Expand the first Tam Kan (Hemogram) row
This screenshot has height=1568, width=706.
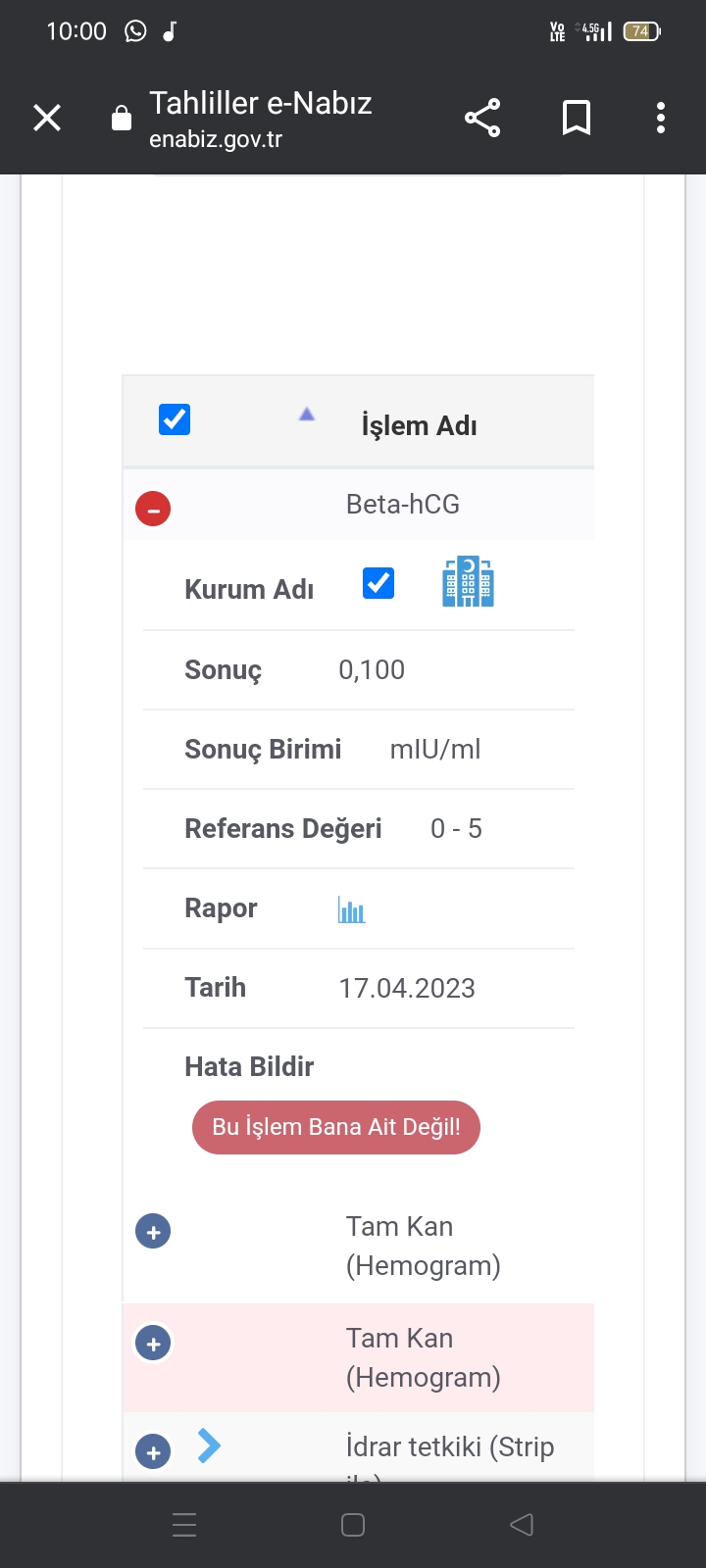pyautogui.click(x=153, y=1232)
